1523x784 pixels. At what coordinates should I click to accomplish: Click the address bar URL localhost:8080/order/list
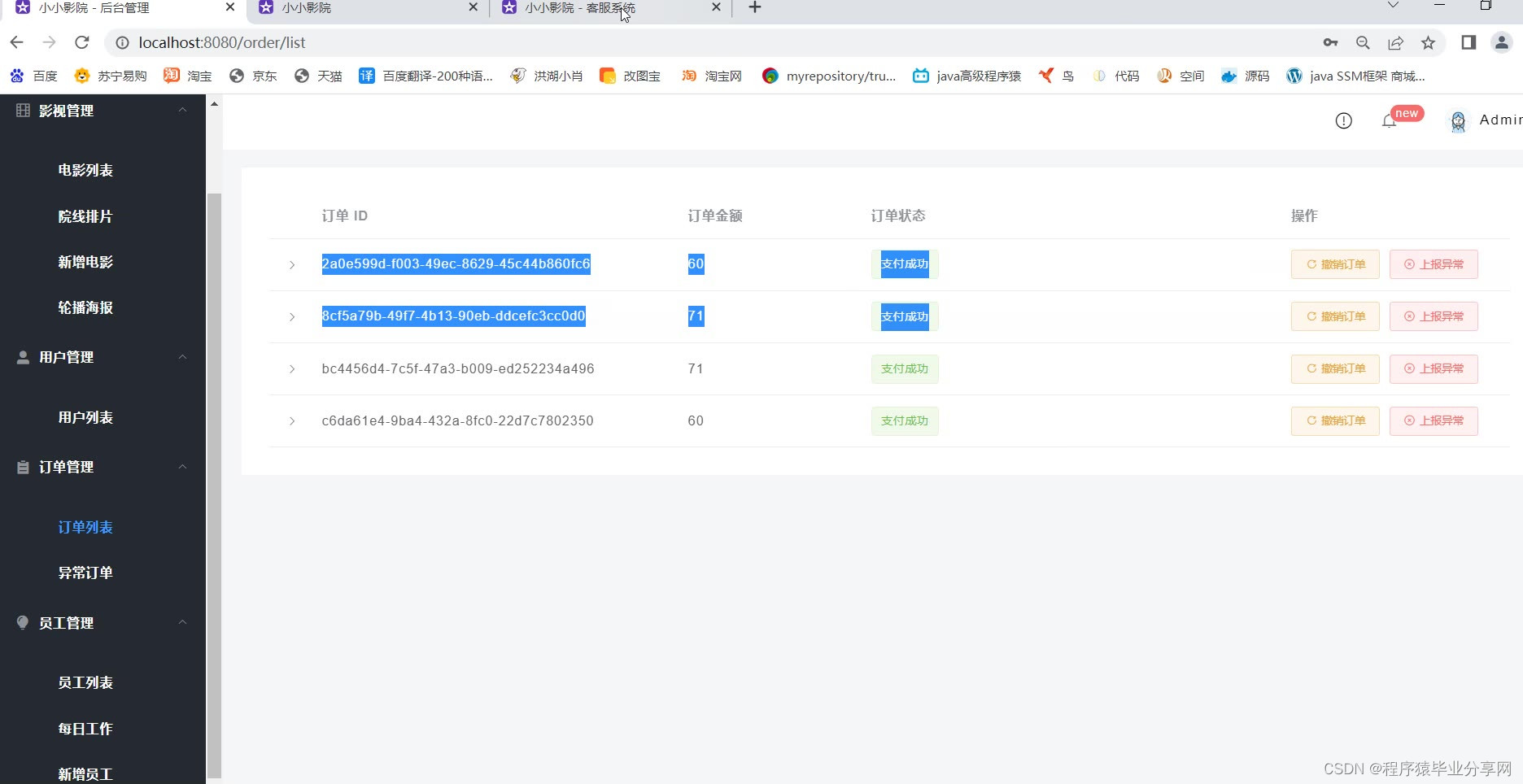pos(222,42)
